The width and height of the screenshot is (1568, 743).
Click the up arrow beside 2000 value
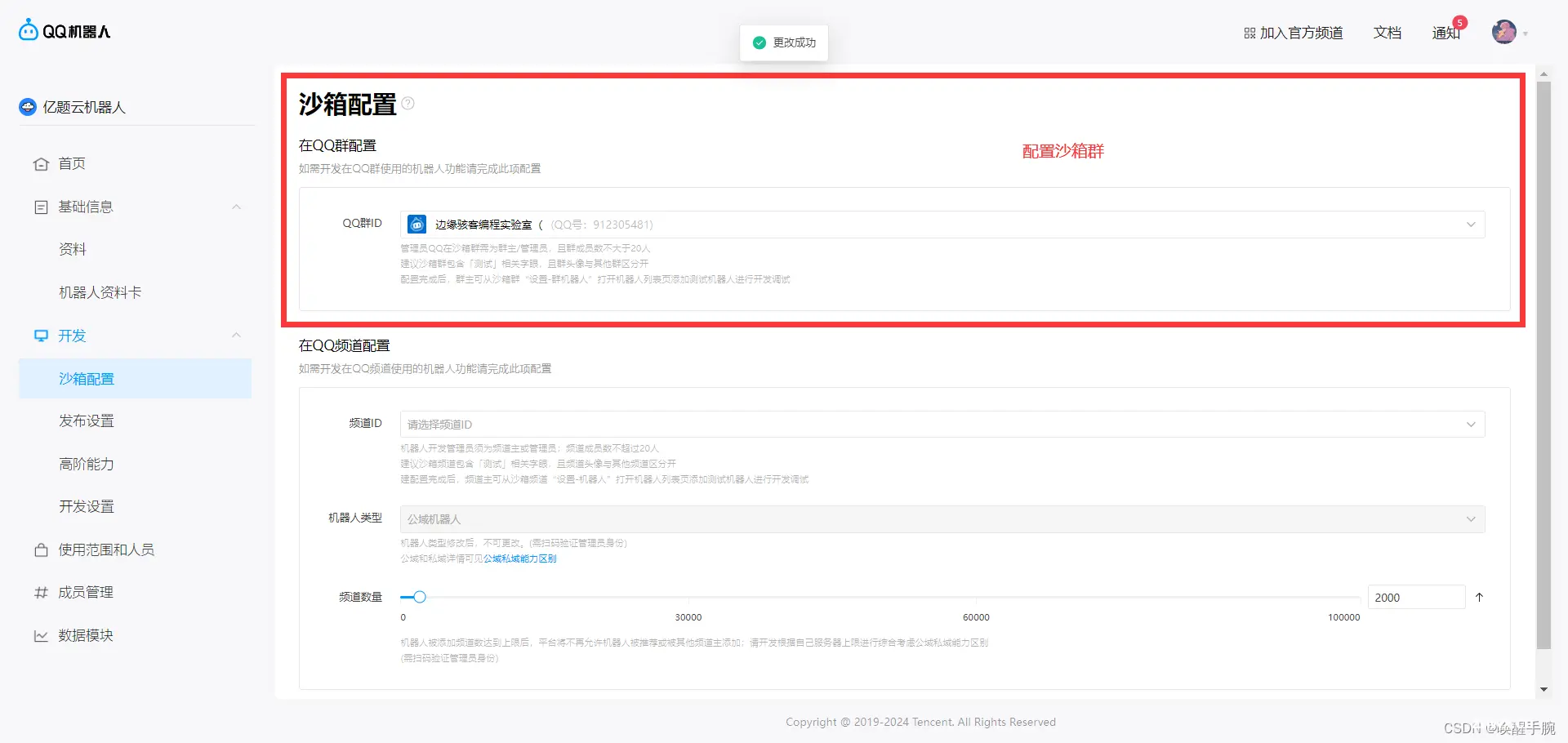[1479, 598]
